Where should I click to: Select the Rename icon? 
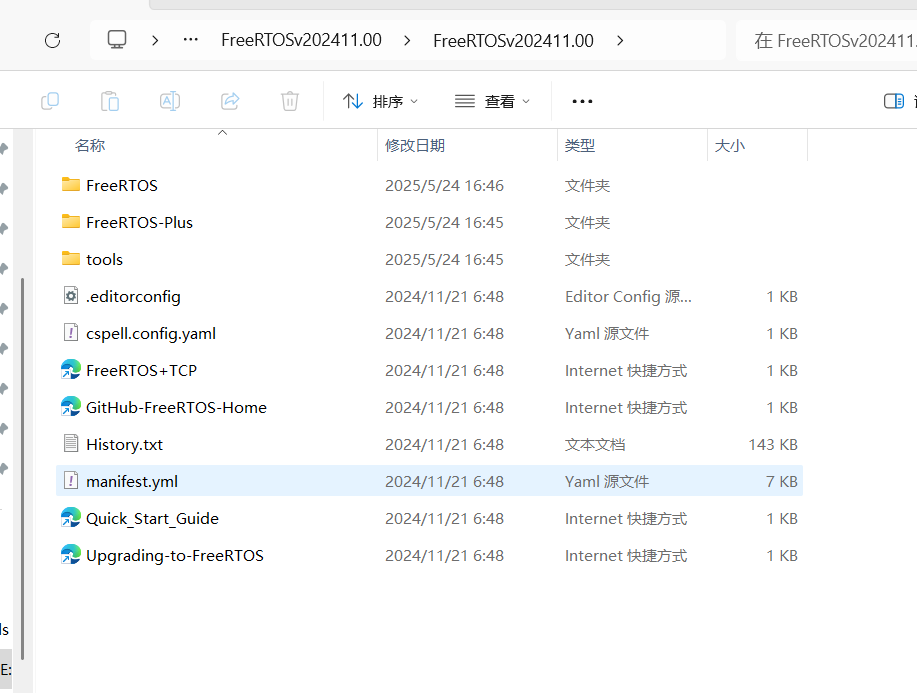tap(169, 100)
